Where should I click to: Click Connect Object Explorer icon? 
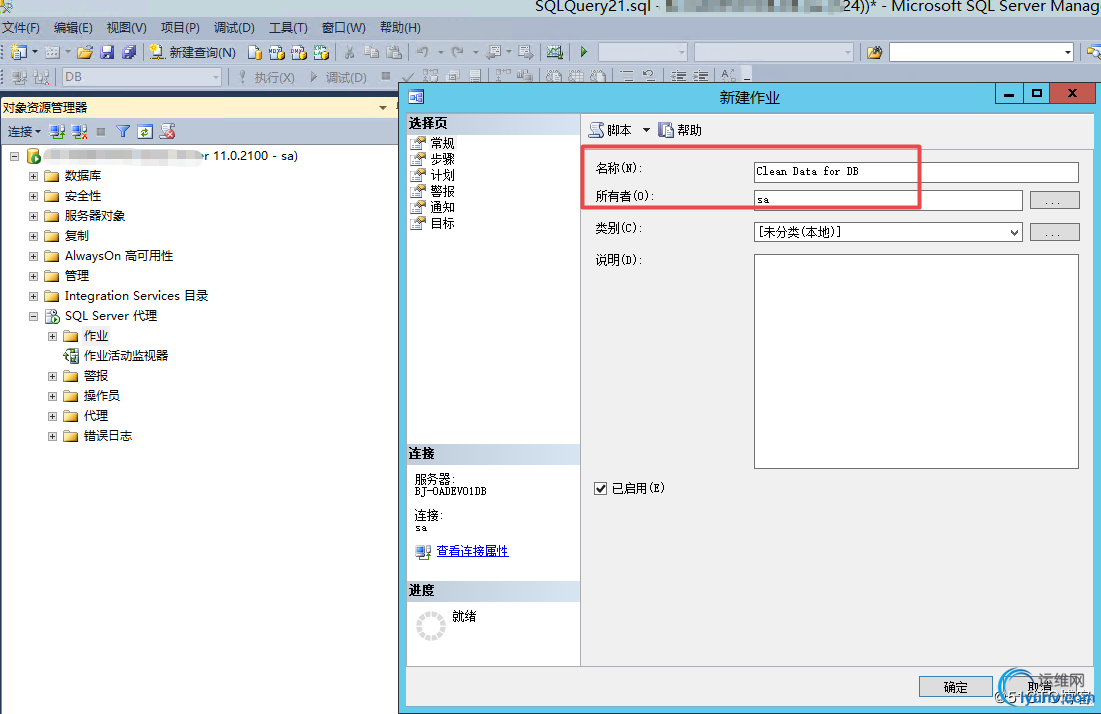click(x=58, y=131)
